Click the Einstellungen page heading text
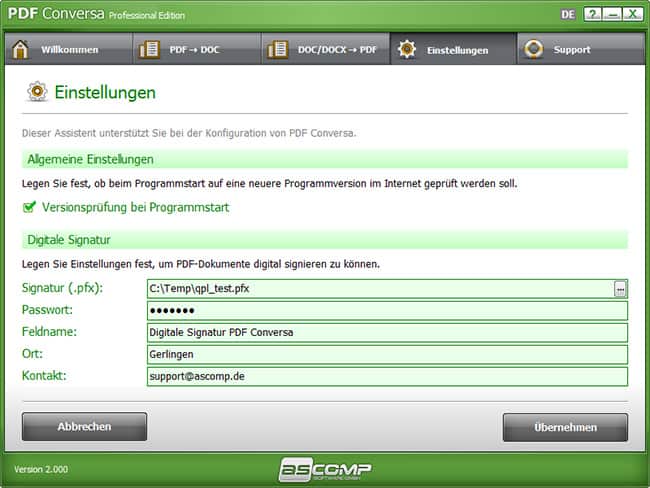Image resolution: width=650 pixels, height=488 pixels. [105, 92]
